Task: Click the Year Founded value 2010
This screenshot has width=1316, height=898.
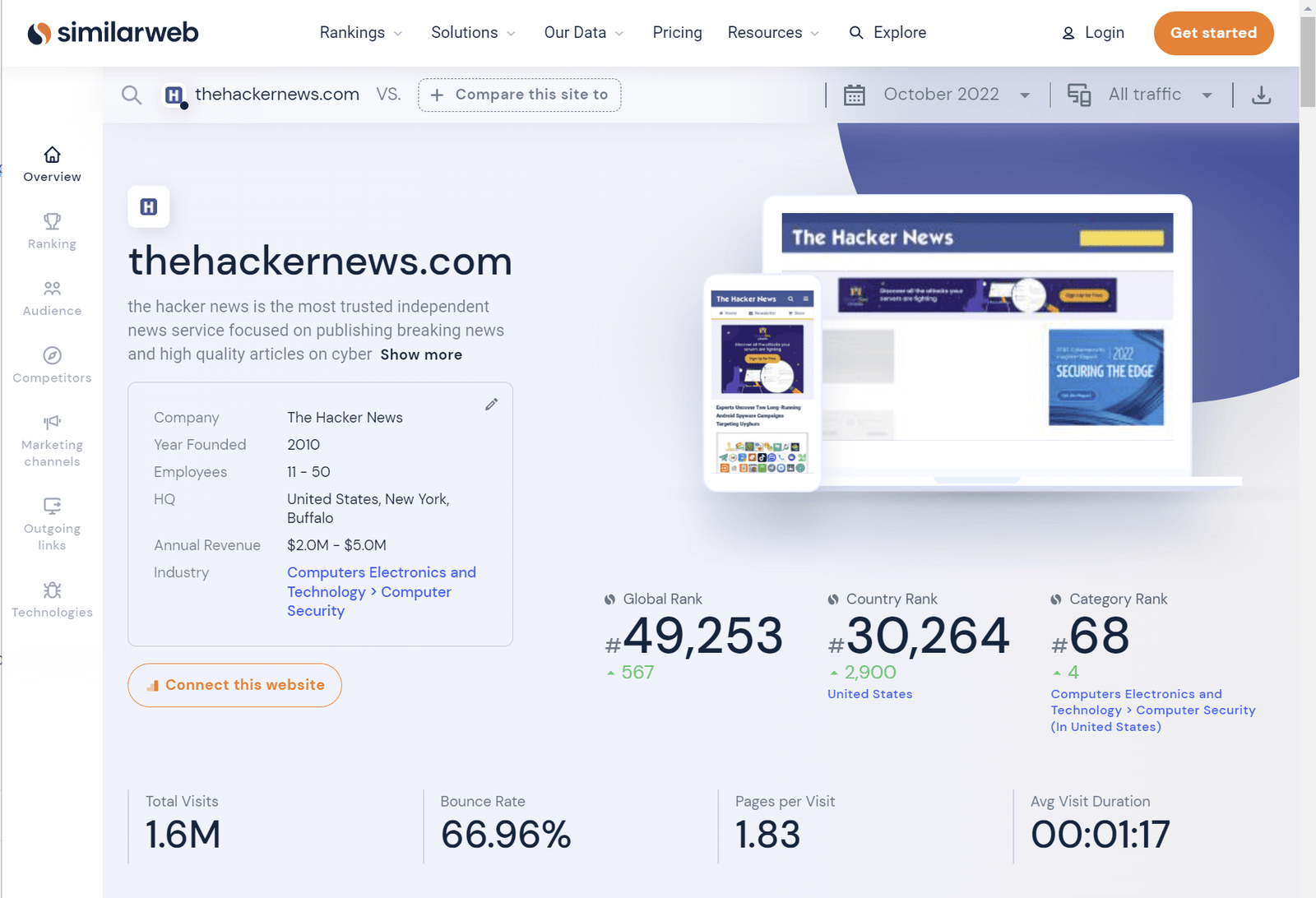Action: click(304, 445)
